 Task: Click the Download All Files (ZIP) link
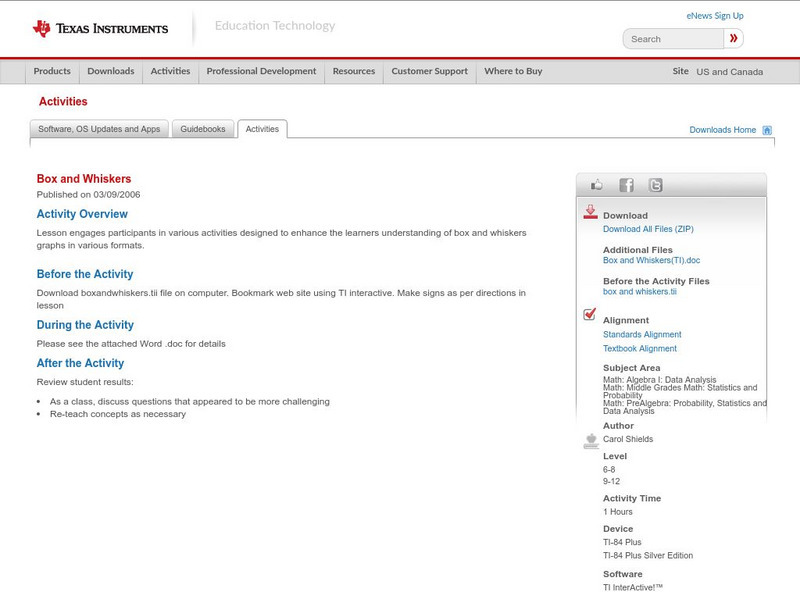point(648,229)
